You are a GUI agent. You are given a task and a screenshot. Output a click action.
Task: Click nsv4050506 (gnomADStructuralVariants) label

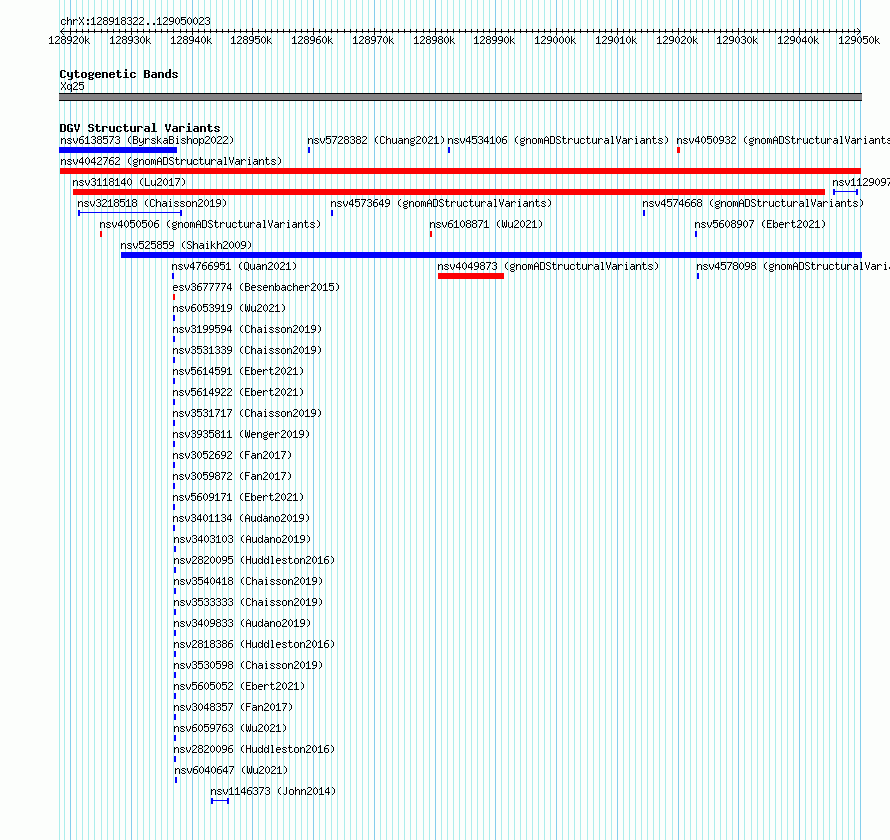coord(210,224)
